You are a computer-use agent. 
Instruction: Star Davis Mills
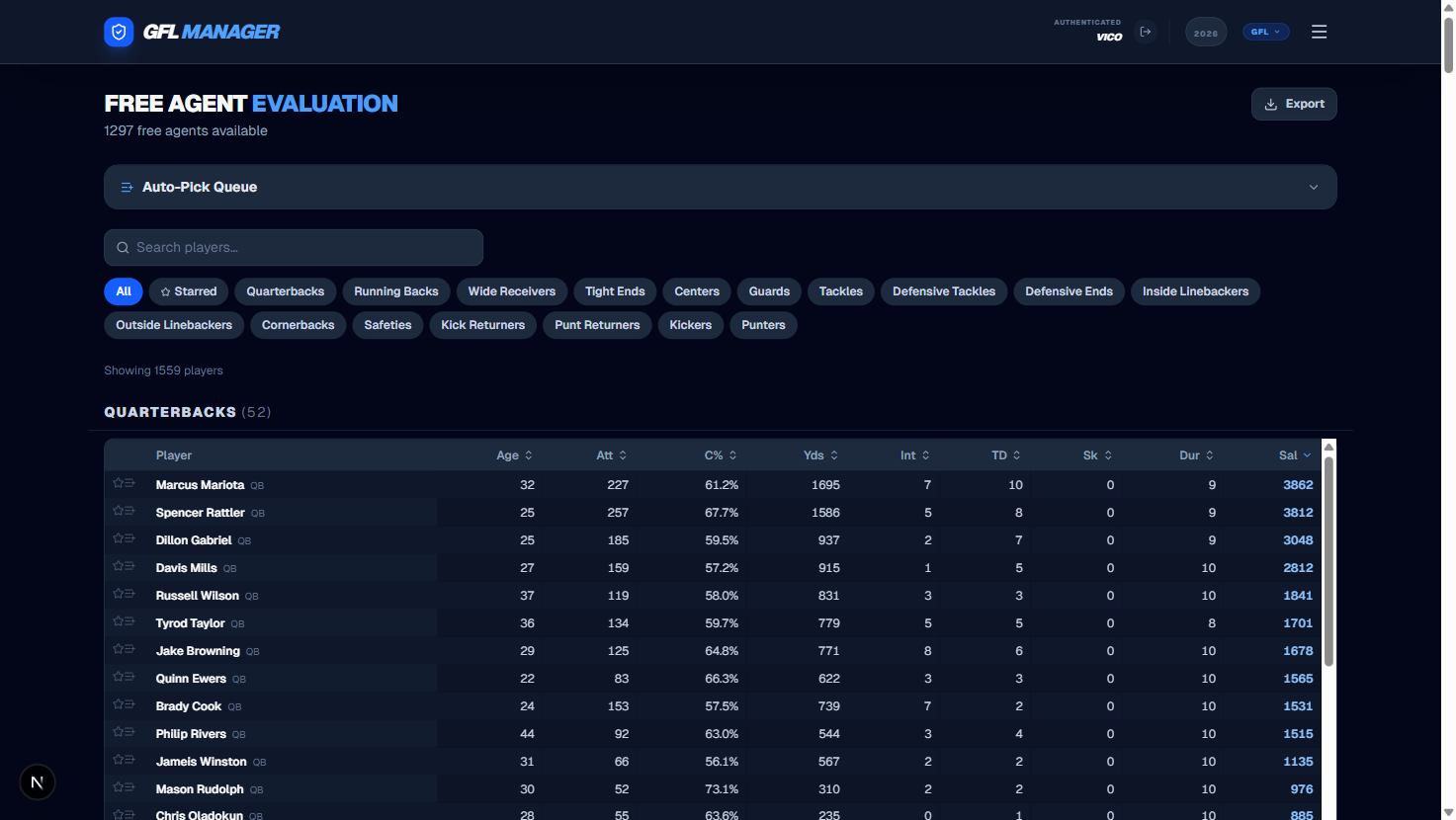coord(118,566)
